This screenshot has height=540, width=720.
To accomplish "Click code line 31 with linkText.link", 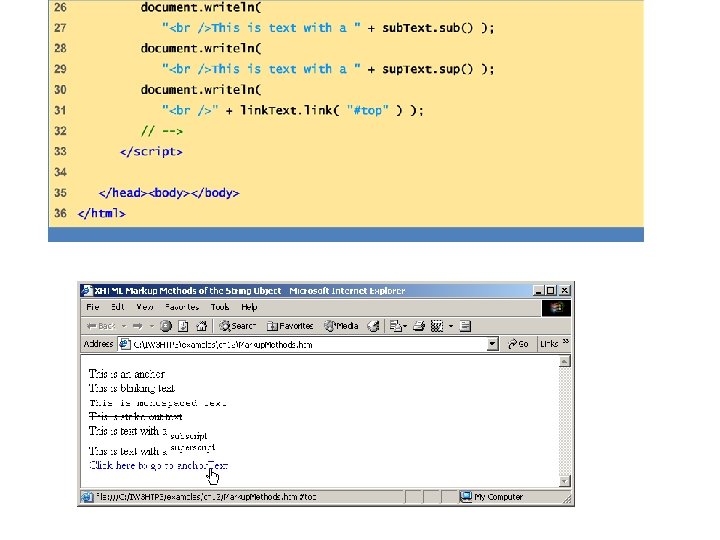I will click(292, 110).
